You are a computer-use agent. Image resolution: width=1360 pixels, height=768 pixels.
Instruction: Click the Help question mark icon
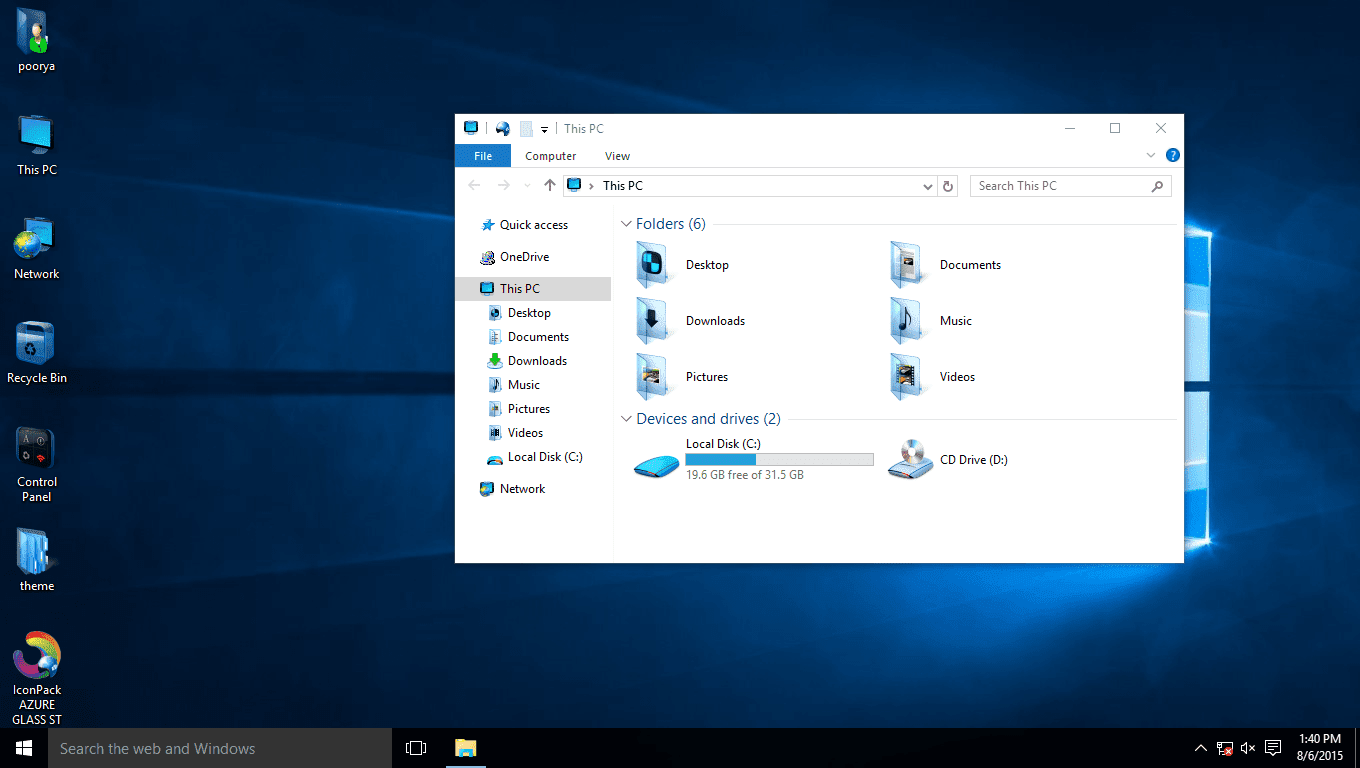[x=1172, y=155]
